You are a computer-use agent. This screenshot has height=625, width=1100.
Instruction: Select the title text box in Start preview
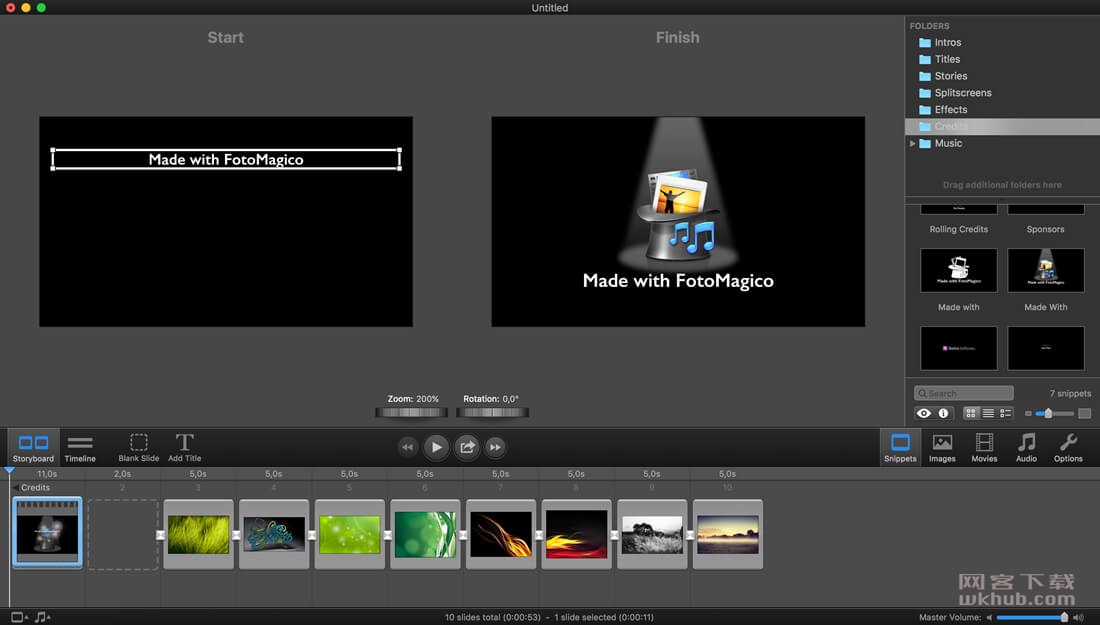point(226,159)
